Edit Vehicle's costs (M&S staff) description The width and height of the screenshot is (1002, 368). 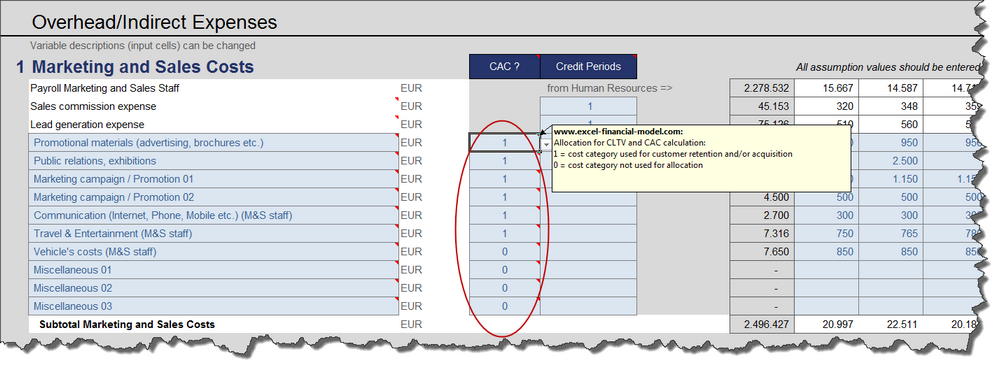click(213, 252)
